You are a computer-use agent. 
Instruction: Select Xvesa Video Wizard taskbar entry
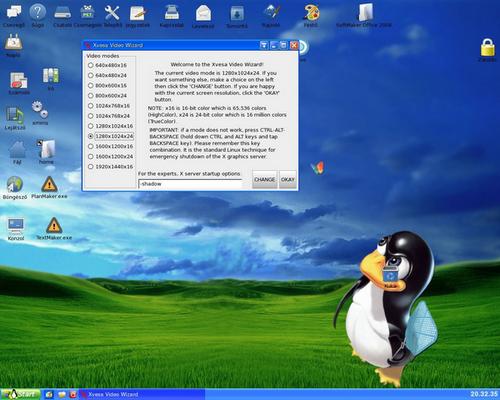pos(142,395)
